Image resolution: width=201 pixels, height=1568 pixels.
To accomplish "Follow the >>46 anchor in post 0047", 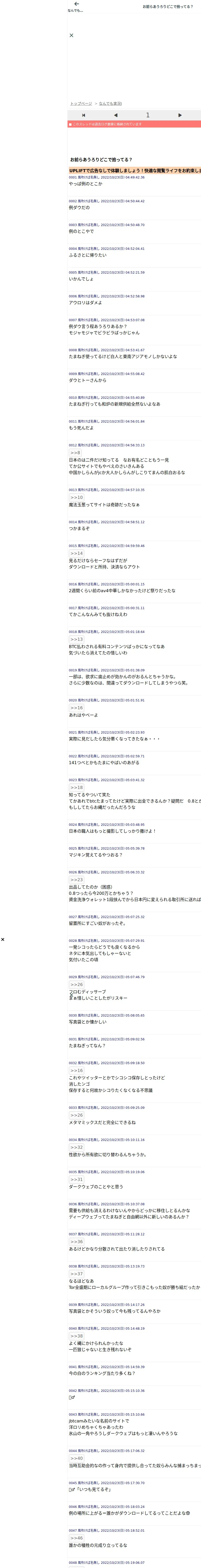I will tap(76, 1538).
